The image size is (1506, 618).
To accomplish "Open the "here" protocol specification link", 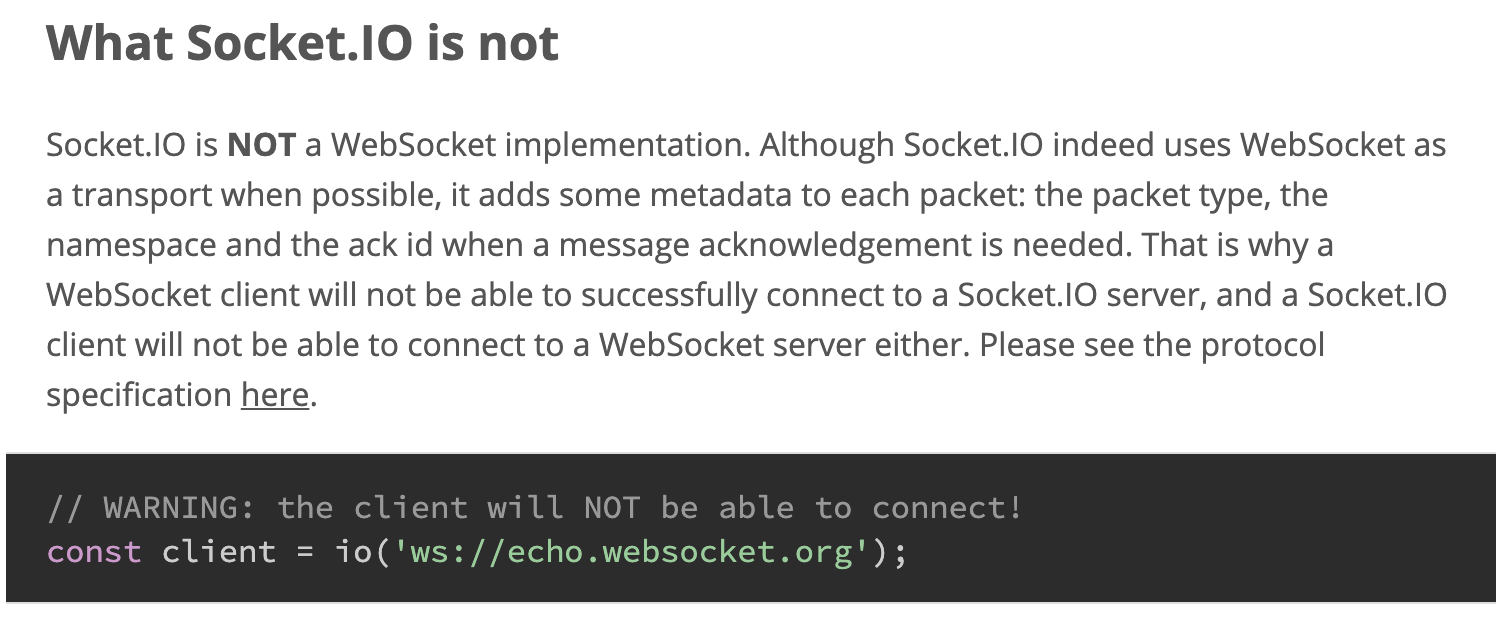I will (275, 395).
